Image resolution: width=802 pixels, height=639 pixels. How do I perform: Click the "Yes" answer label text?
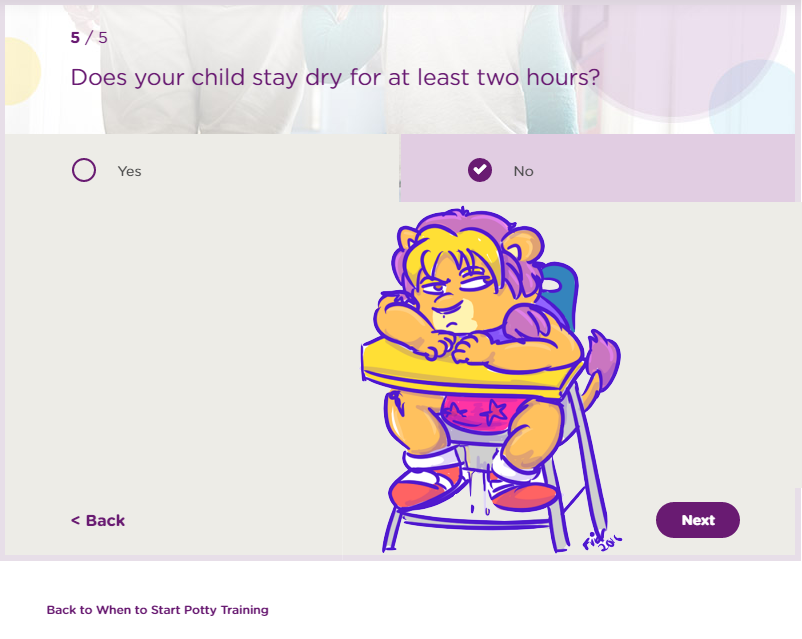click(x=129, y=171)
